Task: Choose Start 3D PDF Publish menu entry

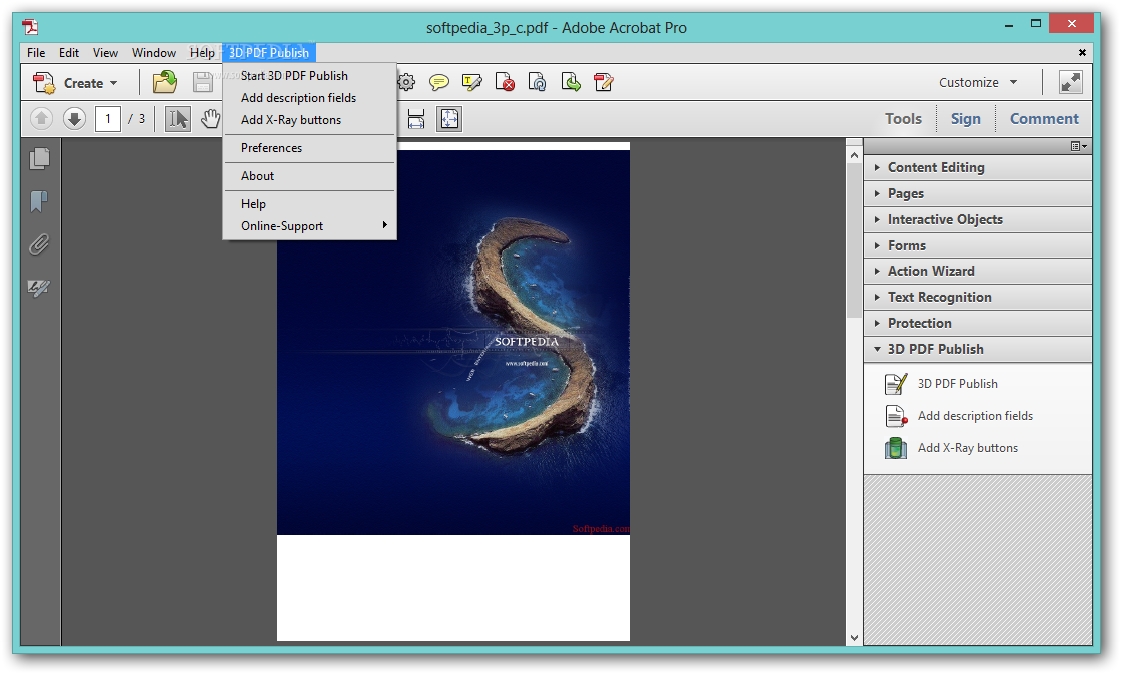Action: 294,76
